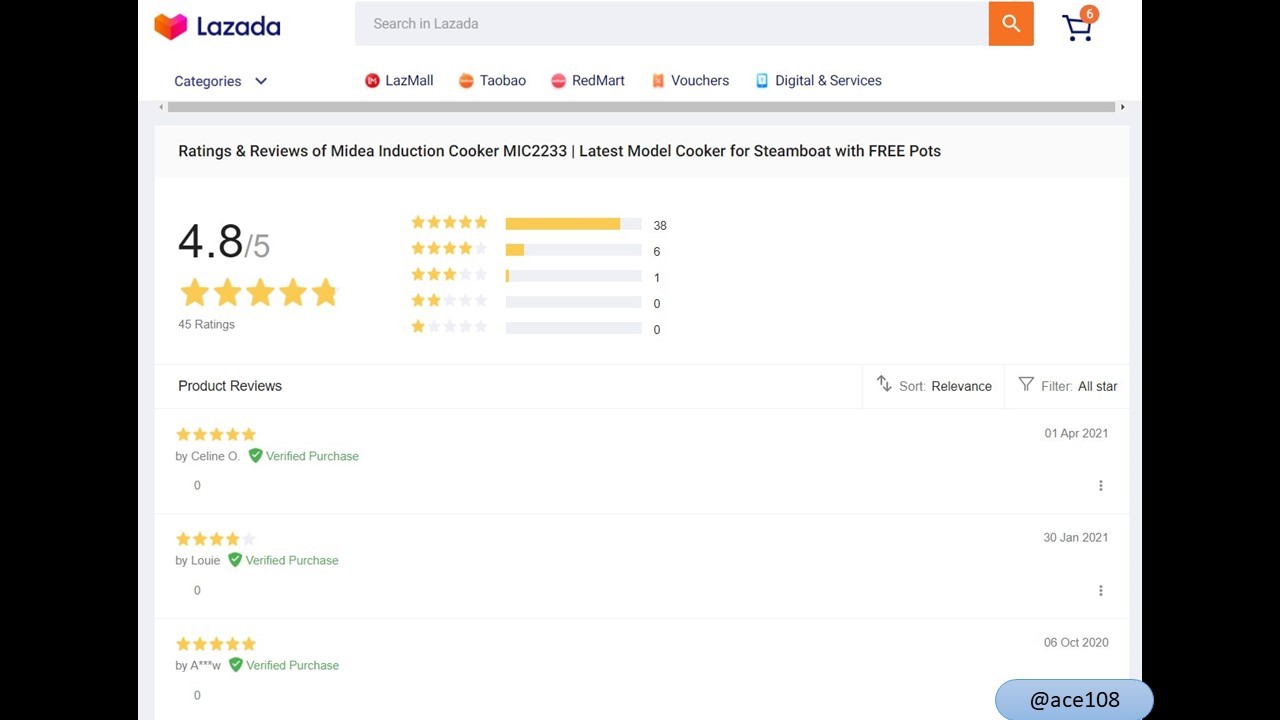
Task: Open the Taobao link
Action: click(x=492, y=81)
